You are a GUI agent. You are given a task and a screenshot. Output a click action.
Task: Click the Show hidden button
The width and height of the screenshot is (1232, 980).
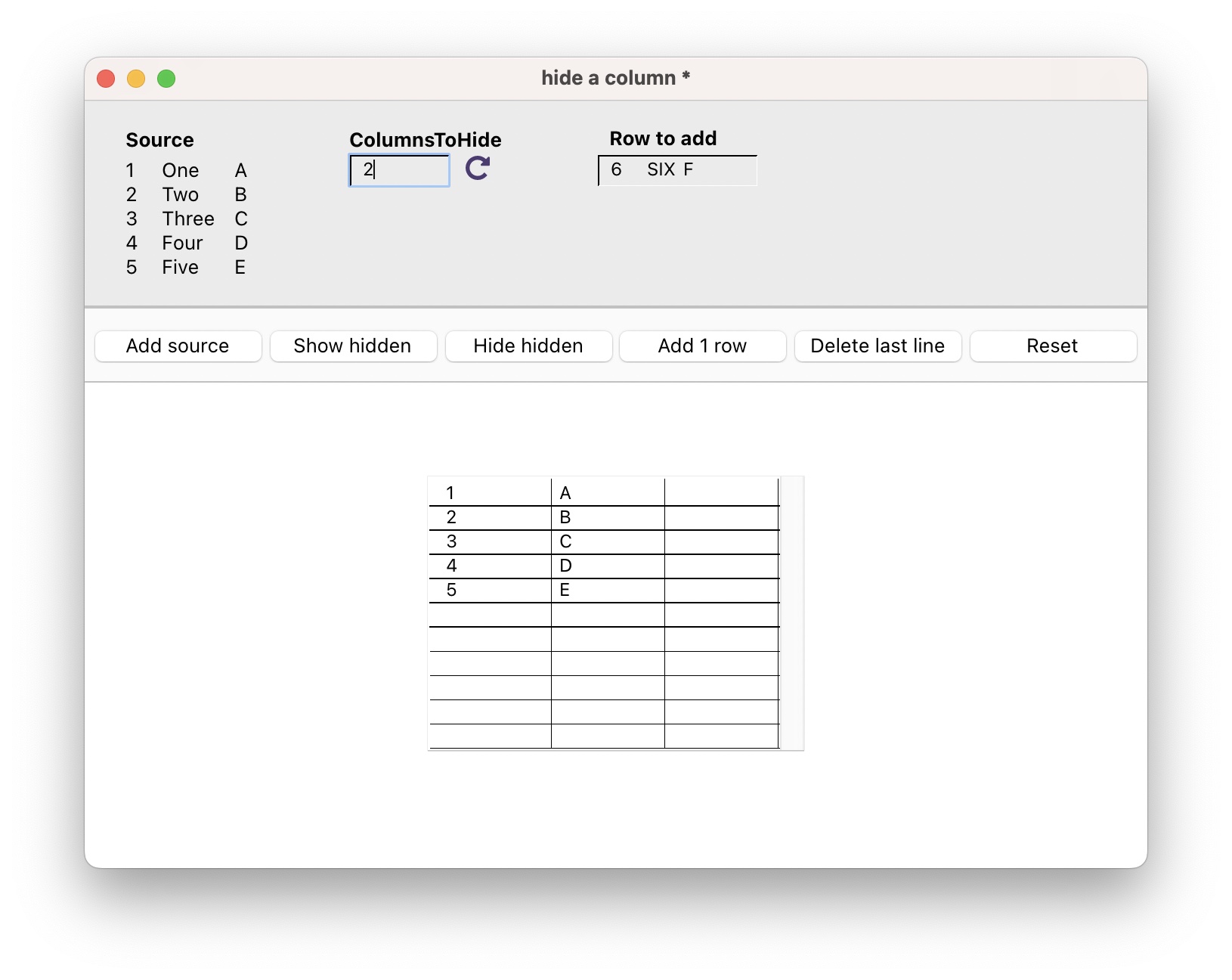353,346
